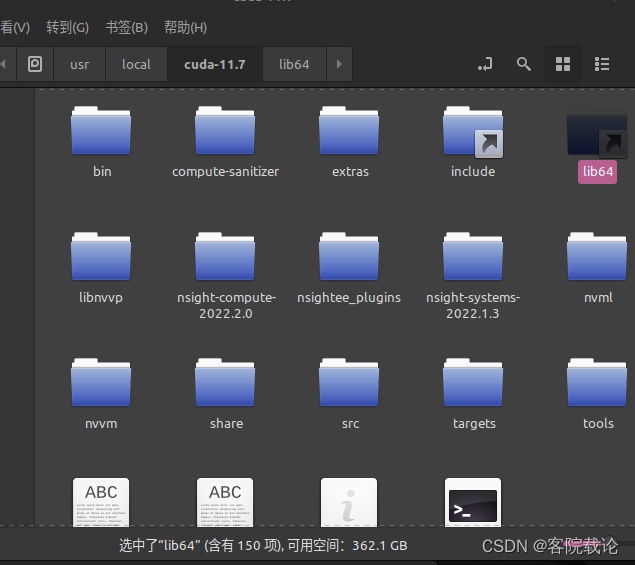Image resolution: width=635 pixels, height=565 pixels.
Task: Go to lib64 in path bar
Action: click(x=294, y=64)
